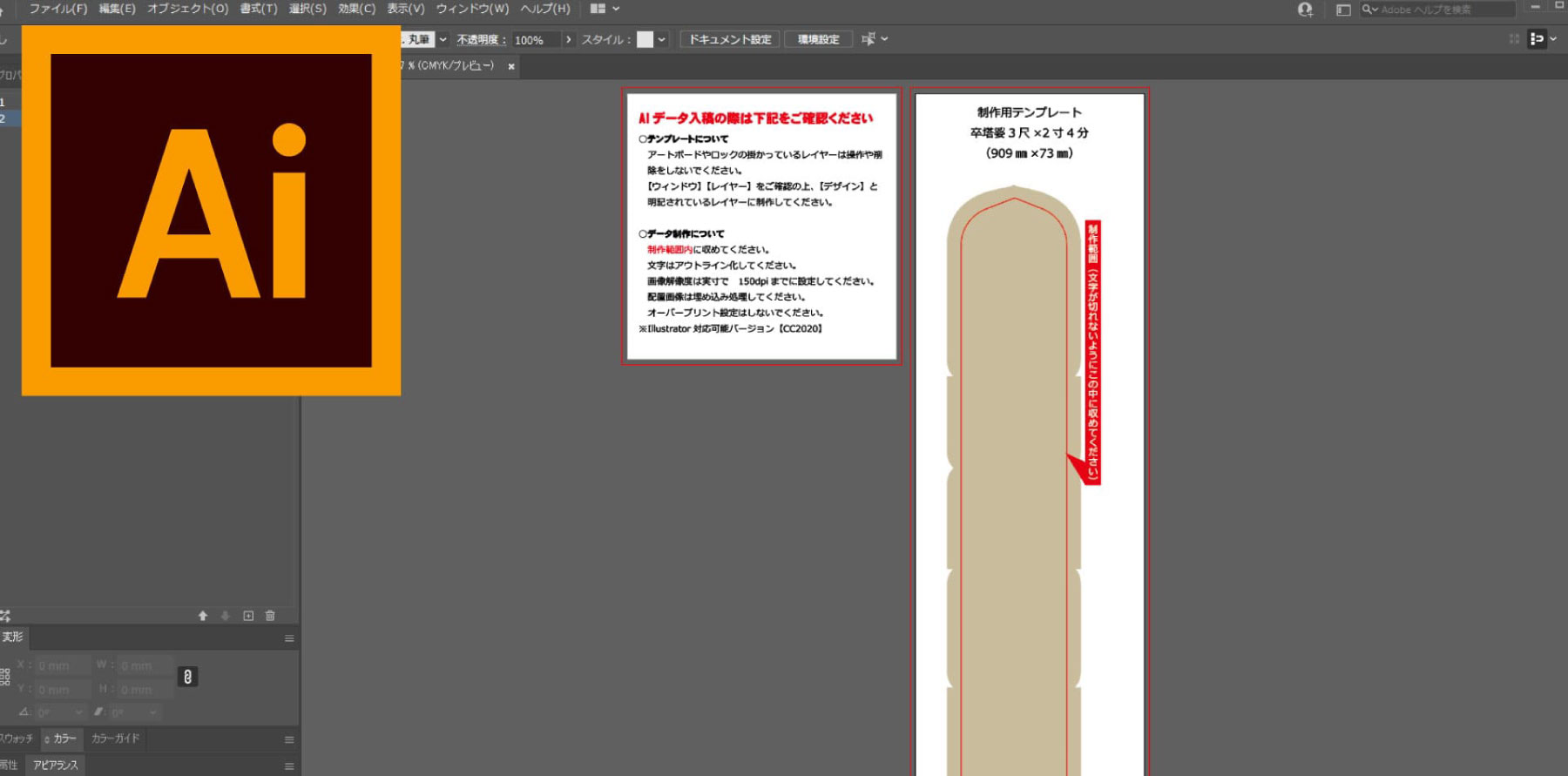
Task: Open the 編集(E) menu
Action: pyautogui.click(x=117, y=9)
